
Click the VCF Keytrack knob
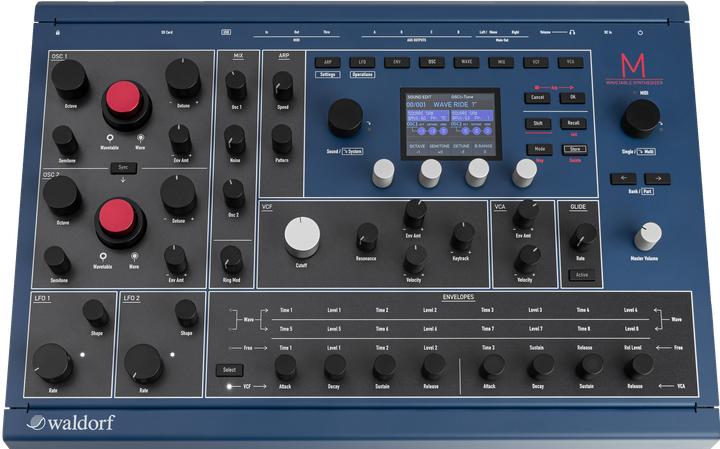(463, 237)
